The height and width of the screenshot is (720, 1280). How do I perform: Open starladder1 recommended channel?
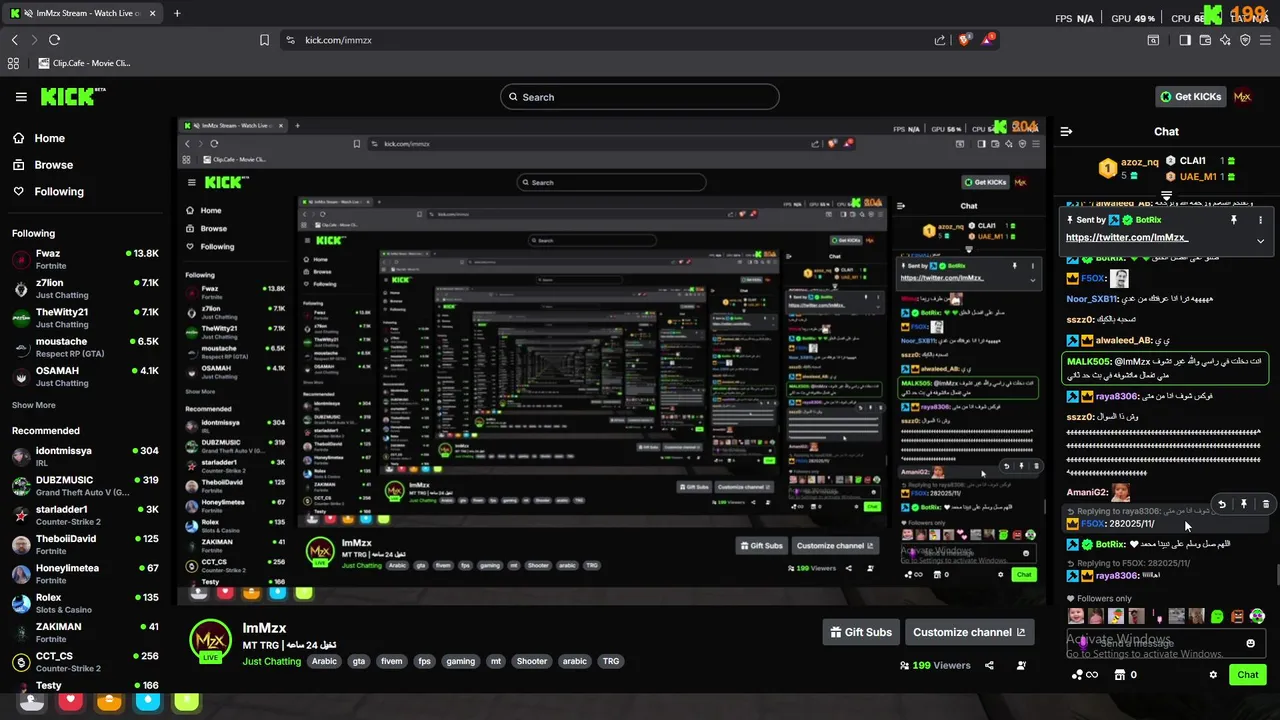click(x=85, y=515)
